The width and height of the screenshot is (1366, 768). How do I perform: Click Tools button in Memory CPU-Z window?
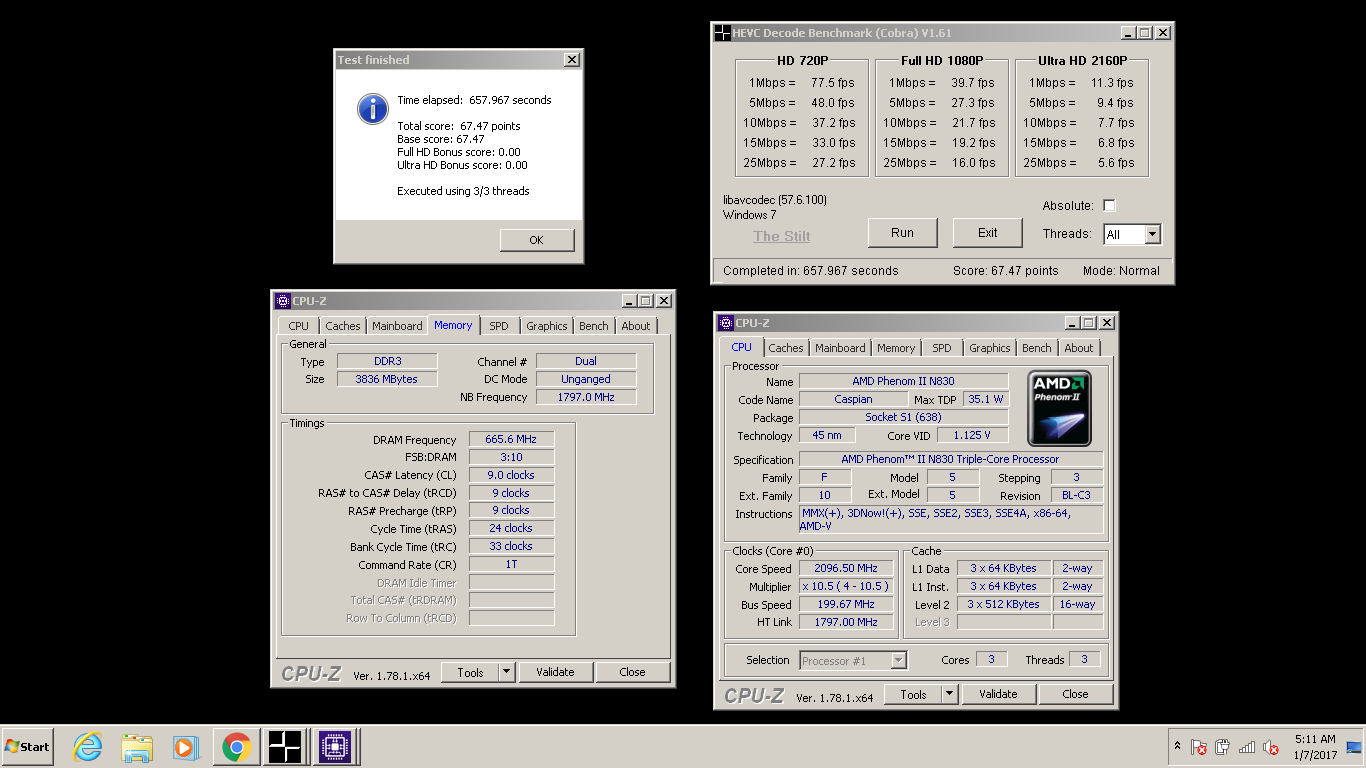point(469,673)
